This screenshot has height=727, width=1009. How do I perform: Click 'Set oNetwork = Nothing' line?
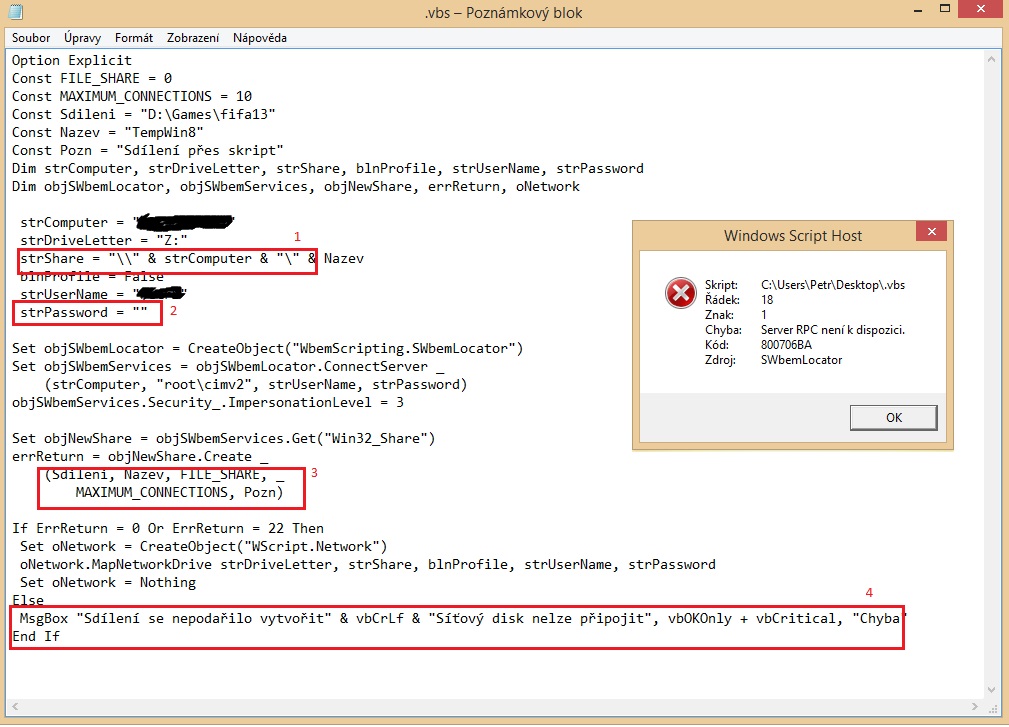pos(107,583)
